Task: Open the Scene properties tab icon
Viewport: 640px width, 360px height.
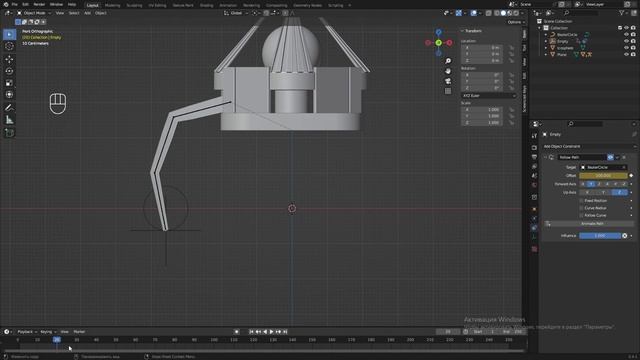Action: (x=534, y=176)
